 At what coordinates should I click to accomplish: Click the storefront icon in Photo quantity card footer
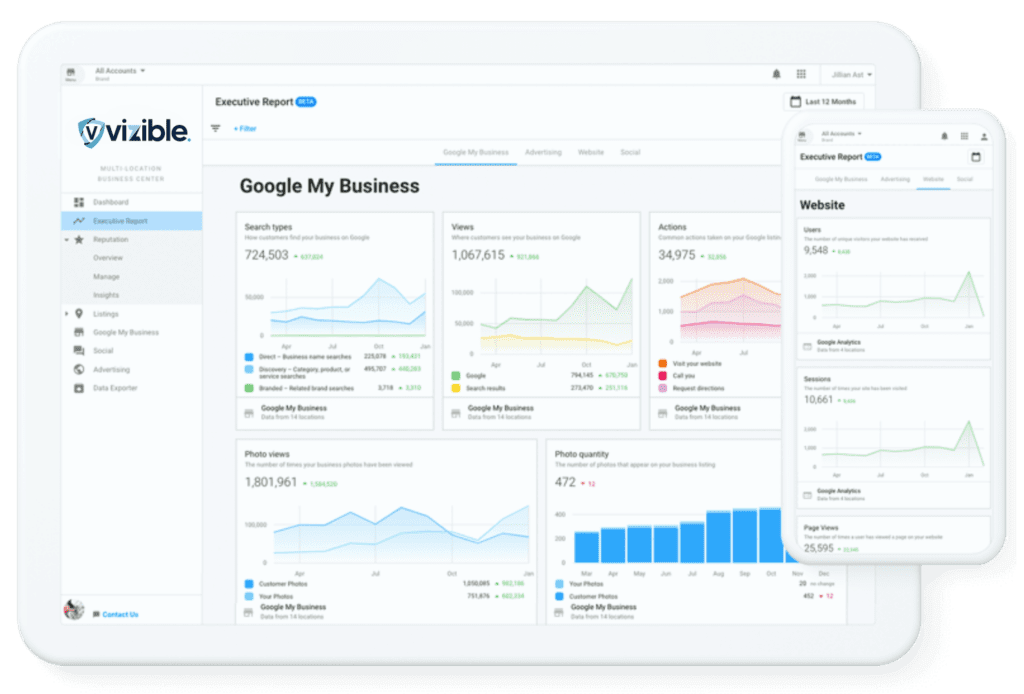point(558,612)
